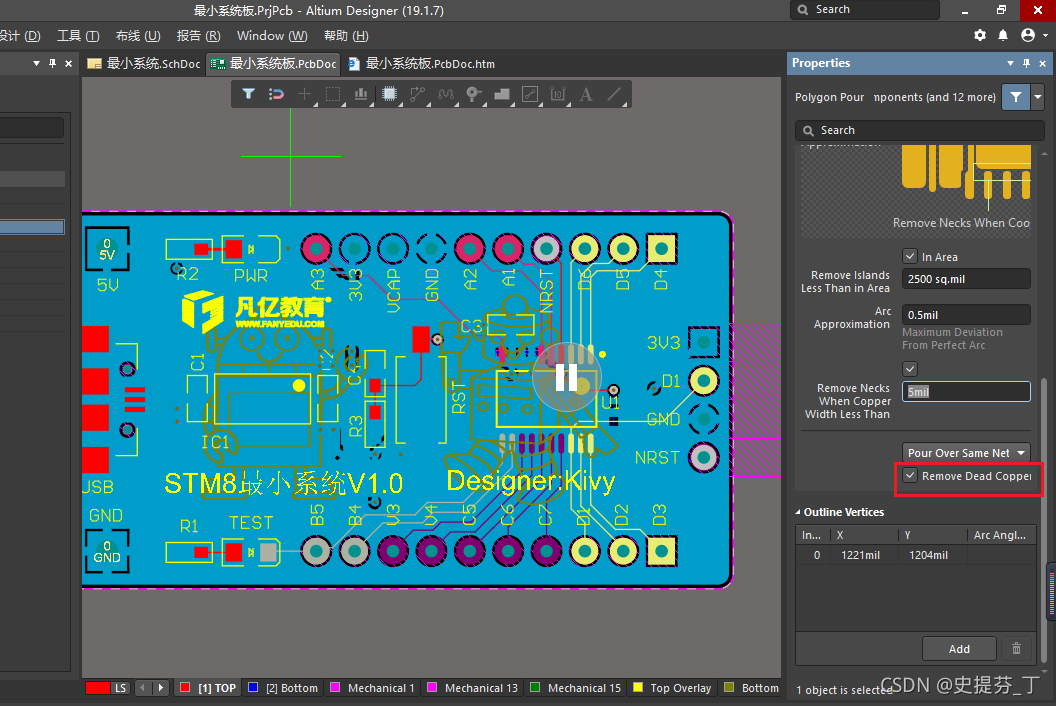Open filter options dropdown arrow
Viewport: 1056px width, 706px height.
(x=1038, y=97)
